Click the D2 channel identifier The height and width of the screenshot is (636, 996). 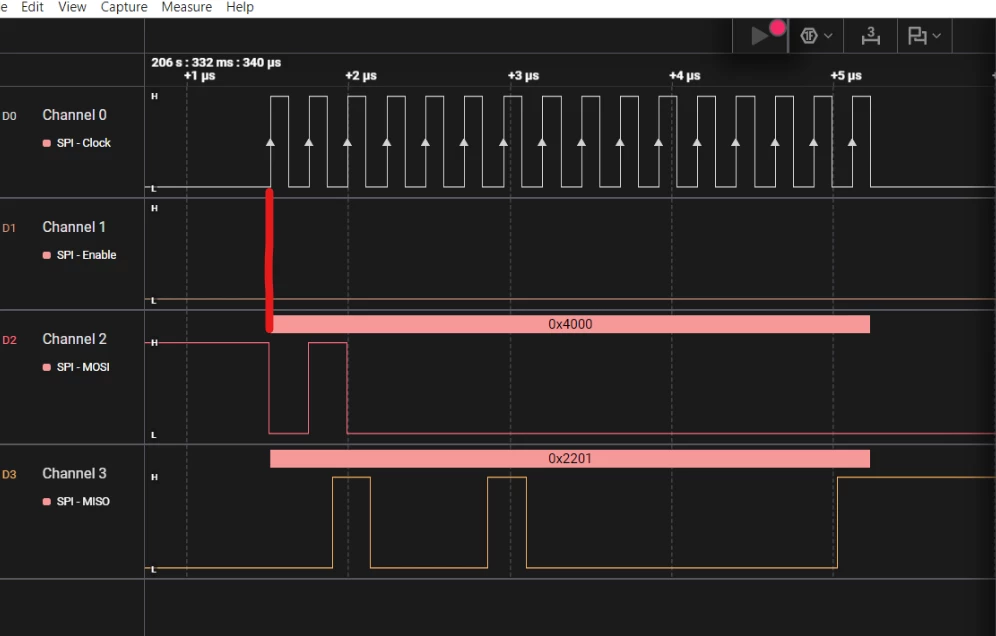coord(10,340)
